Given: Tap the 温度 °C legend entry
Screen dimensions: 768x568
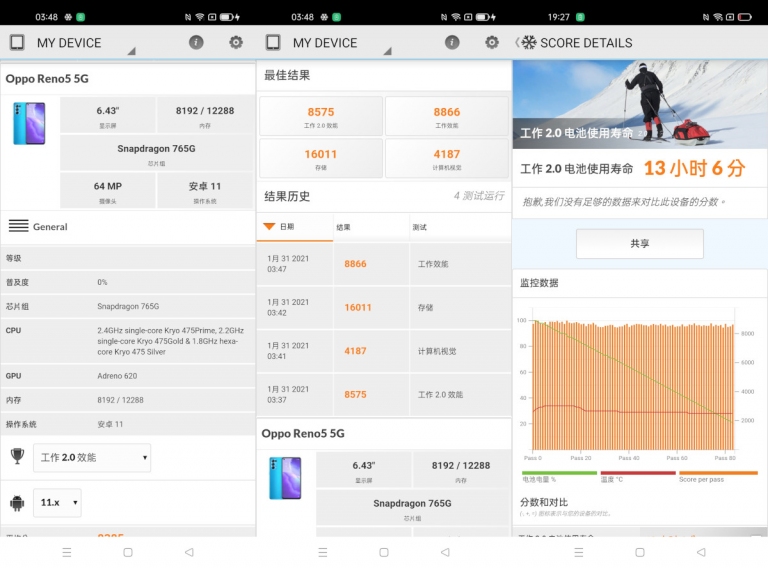Looking at the screenshot, I should pyautogui.click(x=638, y=476).
